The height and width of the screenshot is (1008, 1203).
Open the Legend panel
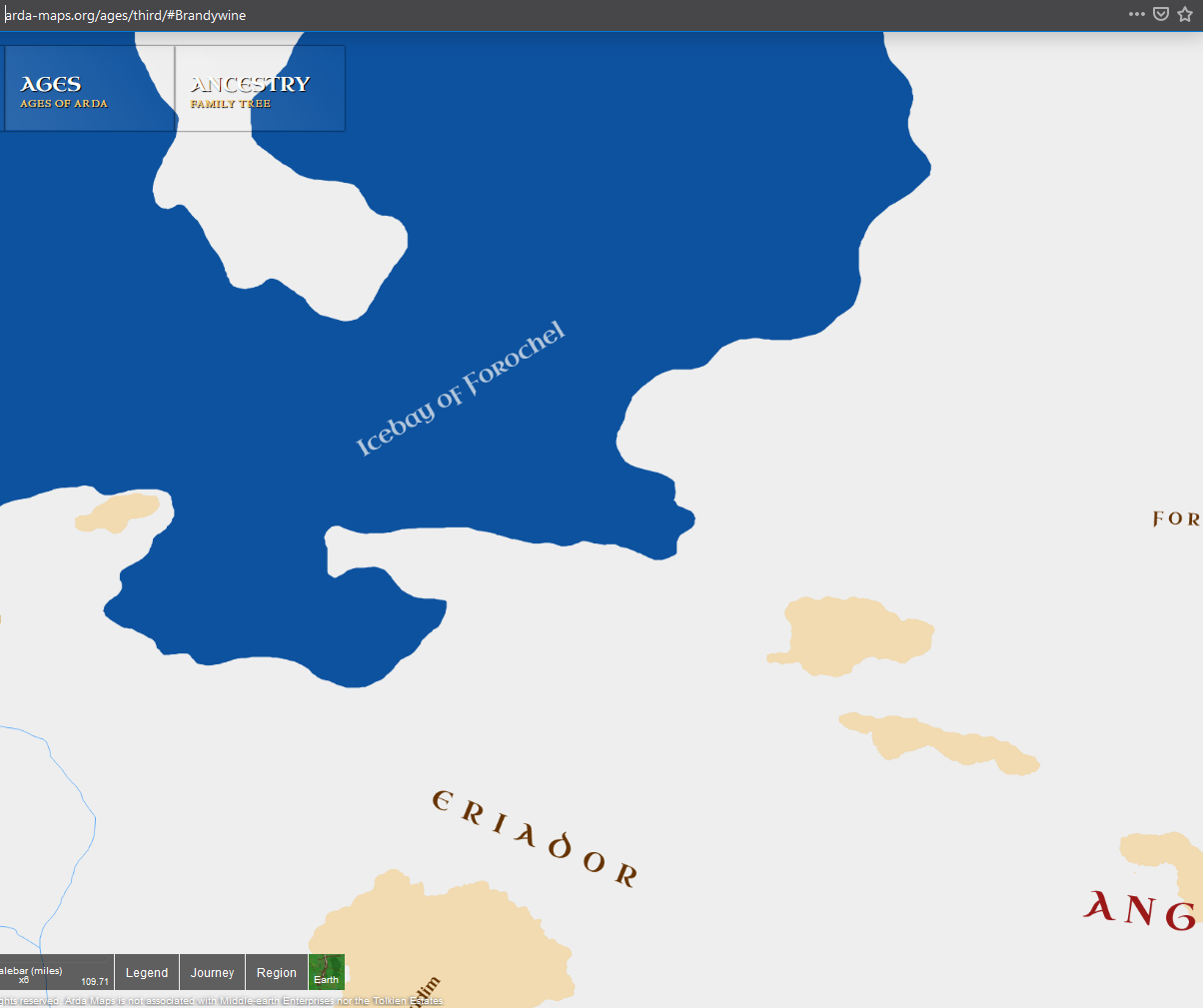tap(147, 972)
